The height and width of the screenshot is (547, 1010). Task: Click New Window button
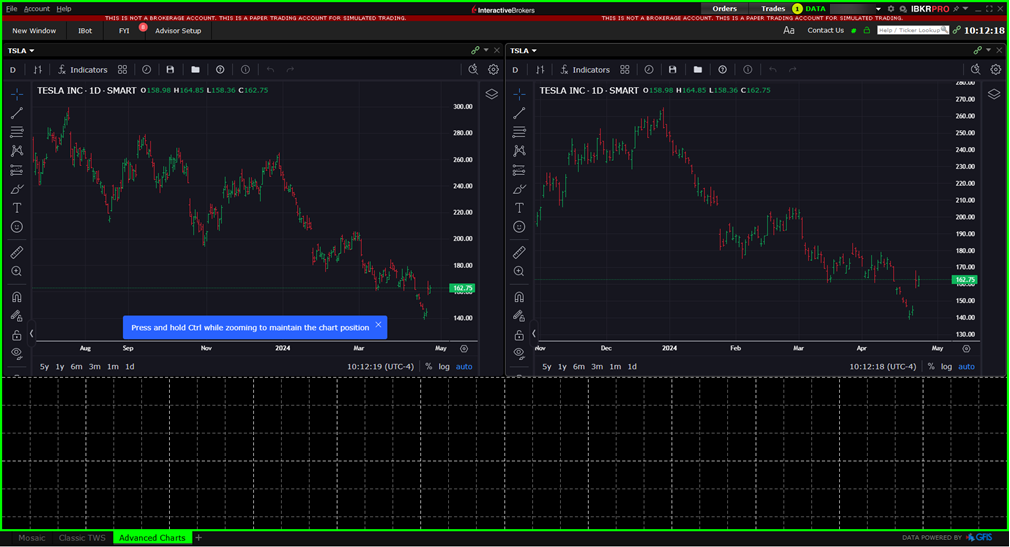(x=34, y=31)
